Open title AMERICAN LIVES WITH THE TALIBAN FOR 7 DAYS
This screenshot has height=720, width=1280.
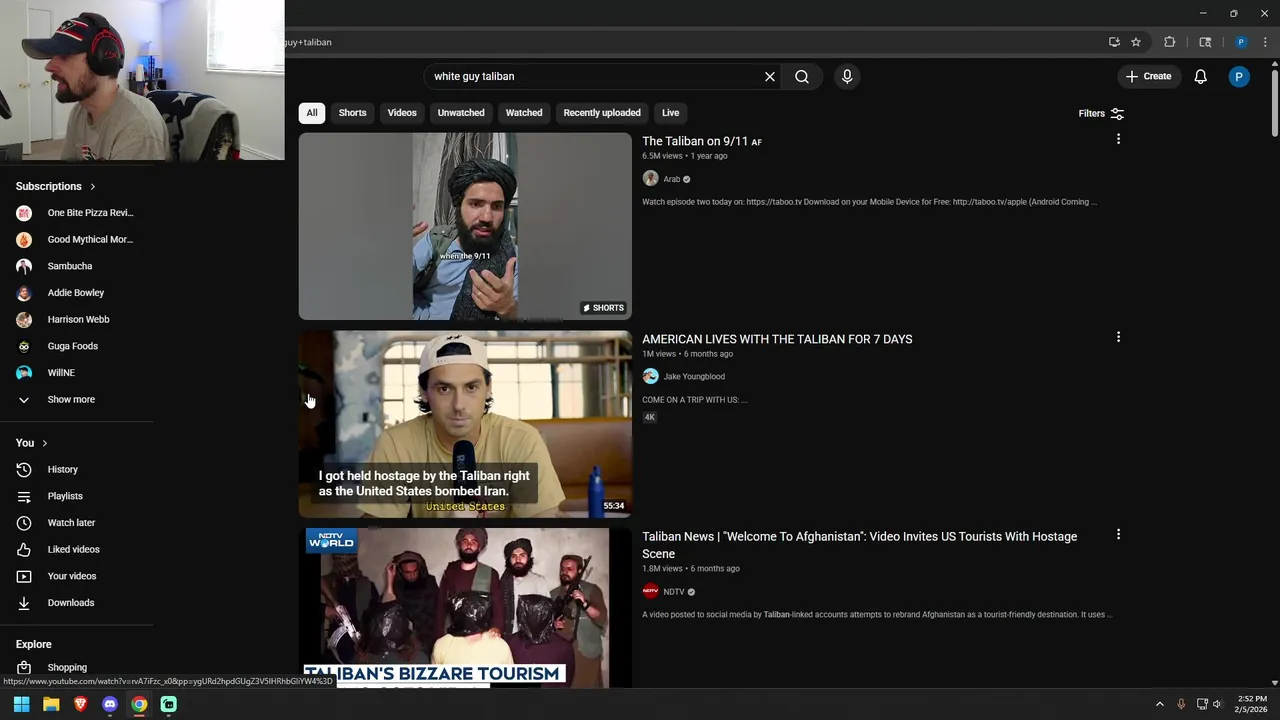coord(777,339)
